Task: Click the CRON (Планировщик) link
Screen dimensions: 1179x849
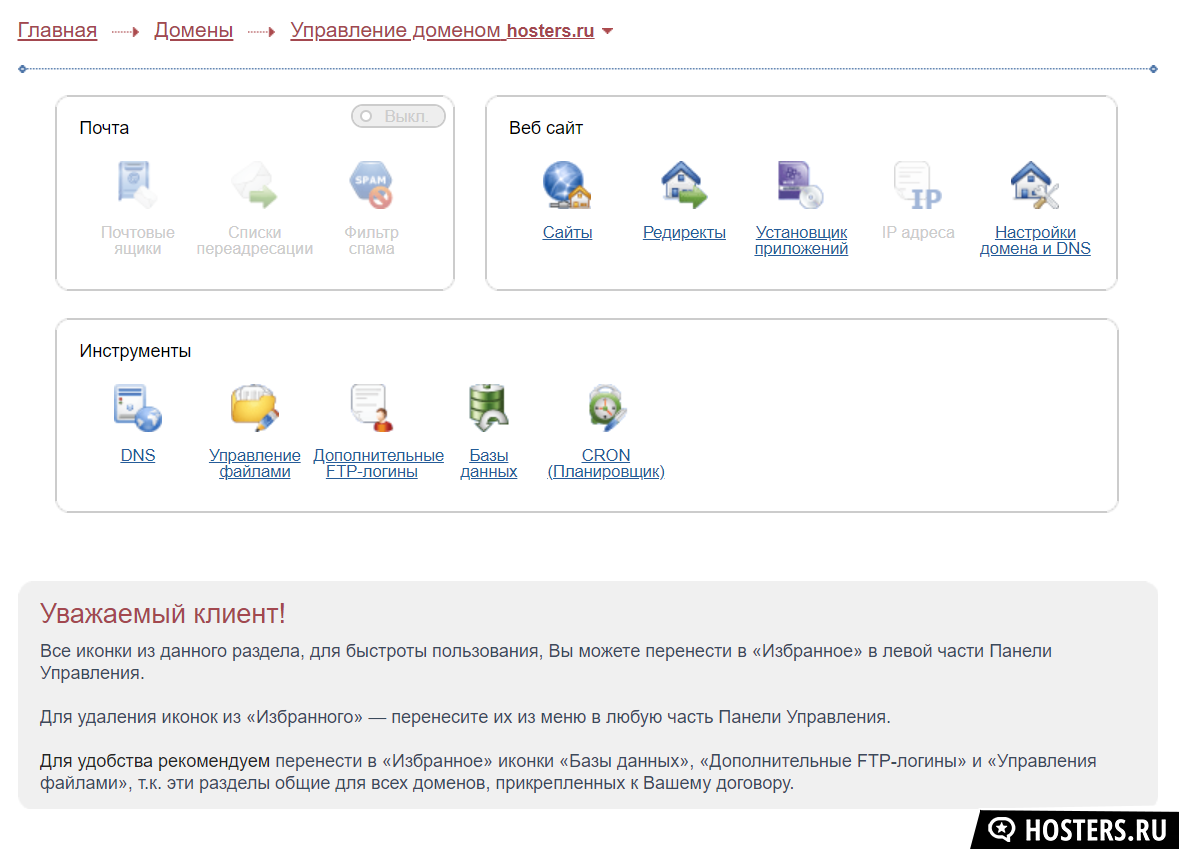Action: (606, 464)
